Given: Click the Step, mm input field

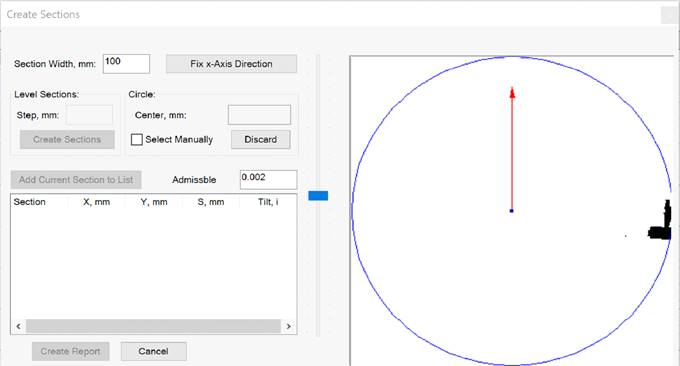Looking at the screenshot, I should click(x=90, y=115).
